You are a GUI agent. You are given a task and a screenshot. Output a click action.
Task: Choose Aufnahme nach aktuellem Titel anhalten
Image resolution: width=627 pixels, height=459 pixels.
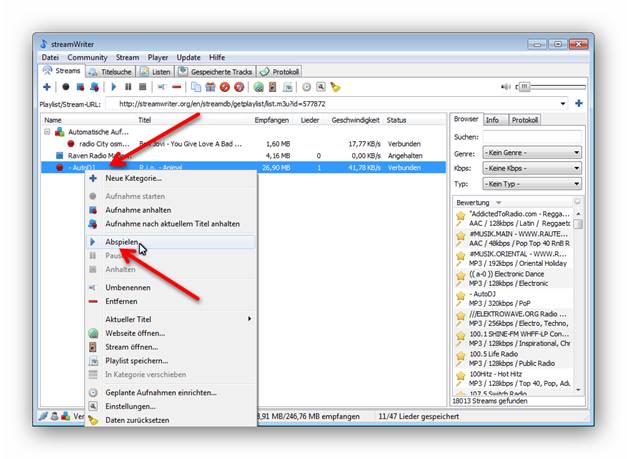point(171,224)
